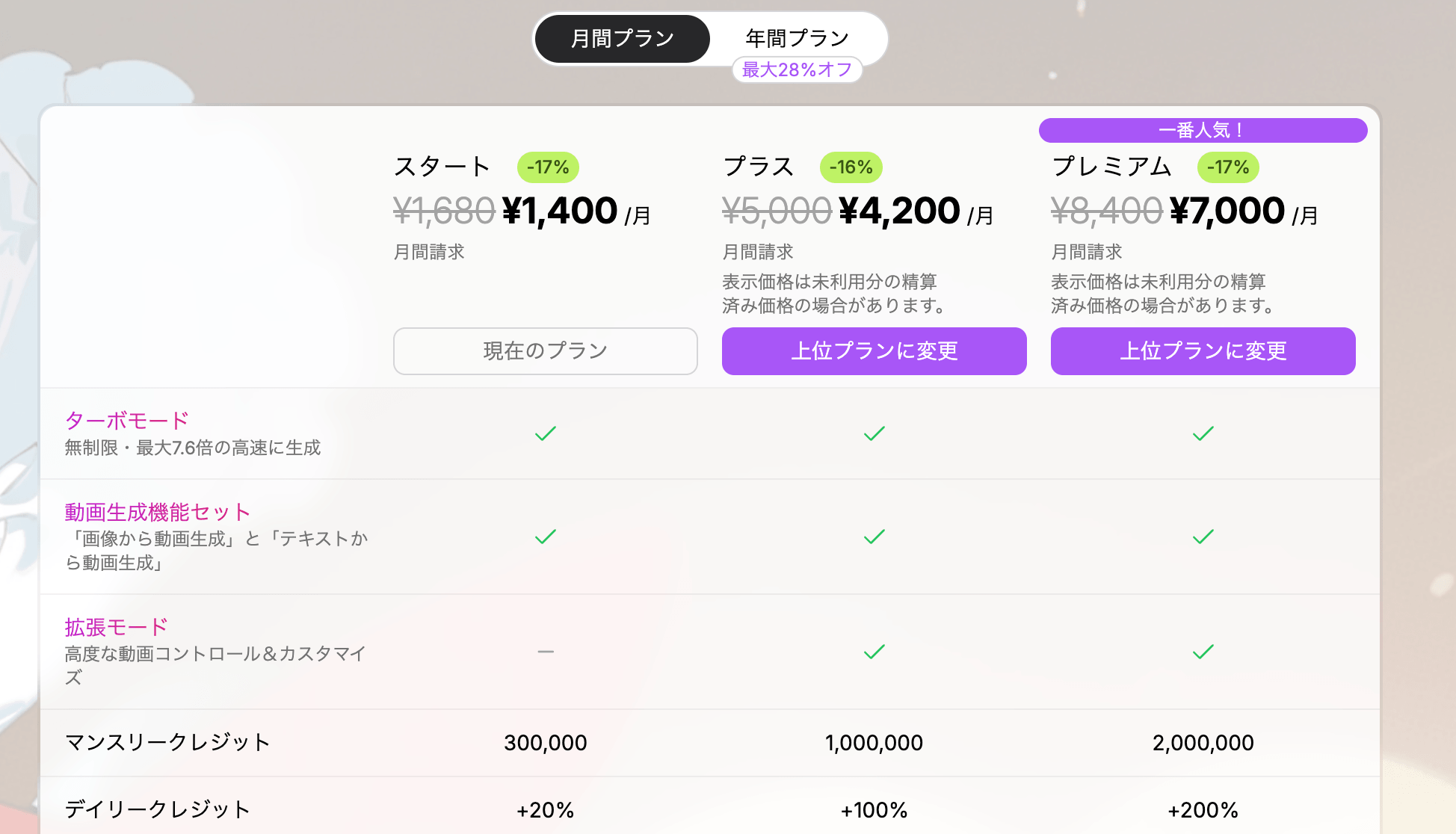The image size is (1456, 834).
Task: Click the プレミアム マンスリークレジット value 2,000,000
Action: pos(1203,743)
